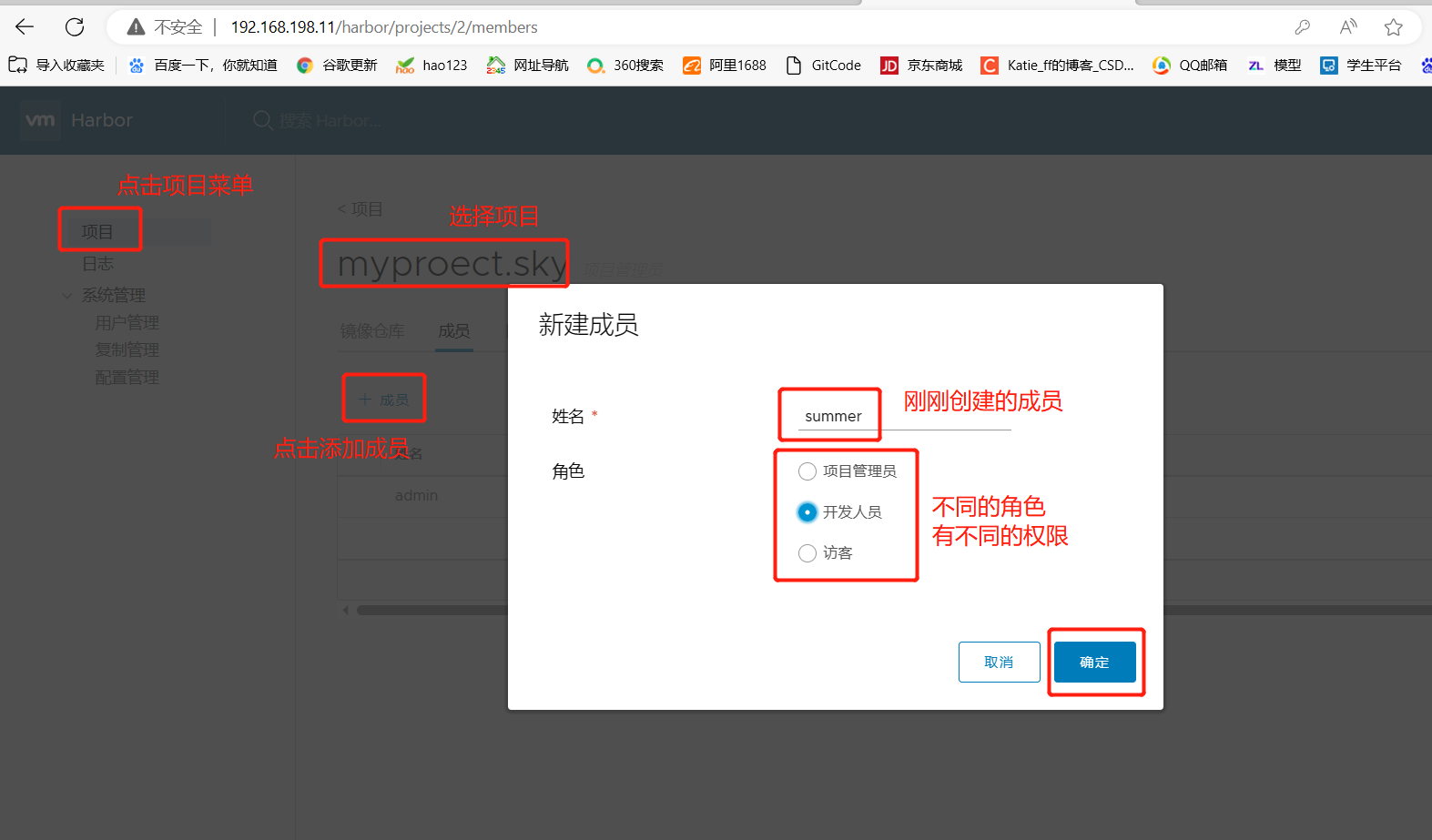
Task: Open the 谷歌更新 bookmark
Action: pyautogui.click(x=337, y=65)
